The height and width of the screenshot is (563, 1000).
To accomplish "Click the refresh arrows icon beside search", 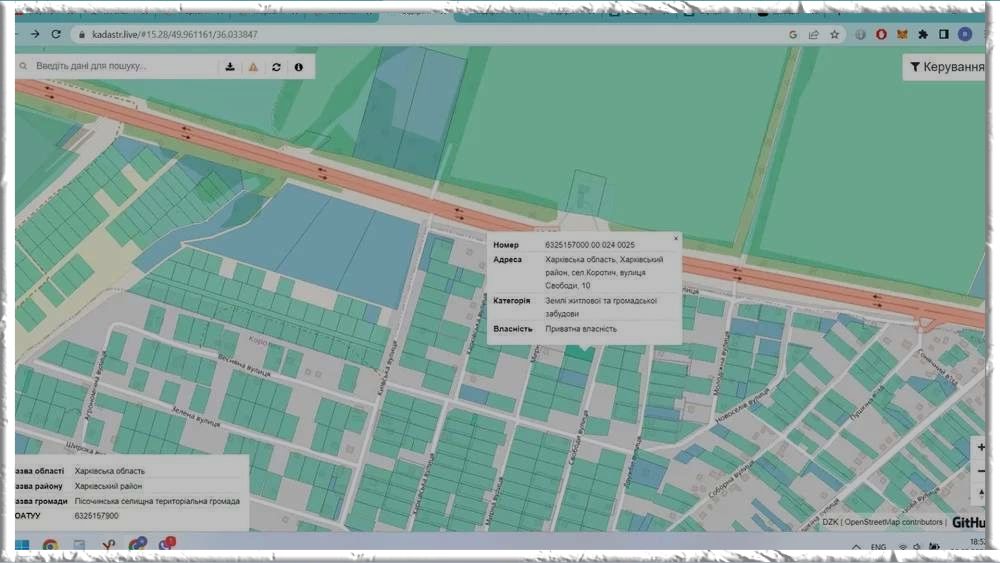I will coord(276,67).
